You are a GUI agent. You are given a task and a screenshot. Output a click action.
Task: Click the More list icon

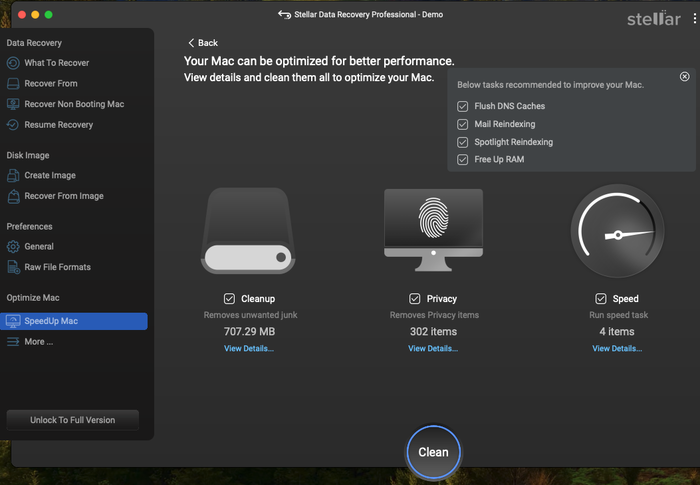coord(13,342)
